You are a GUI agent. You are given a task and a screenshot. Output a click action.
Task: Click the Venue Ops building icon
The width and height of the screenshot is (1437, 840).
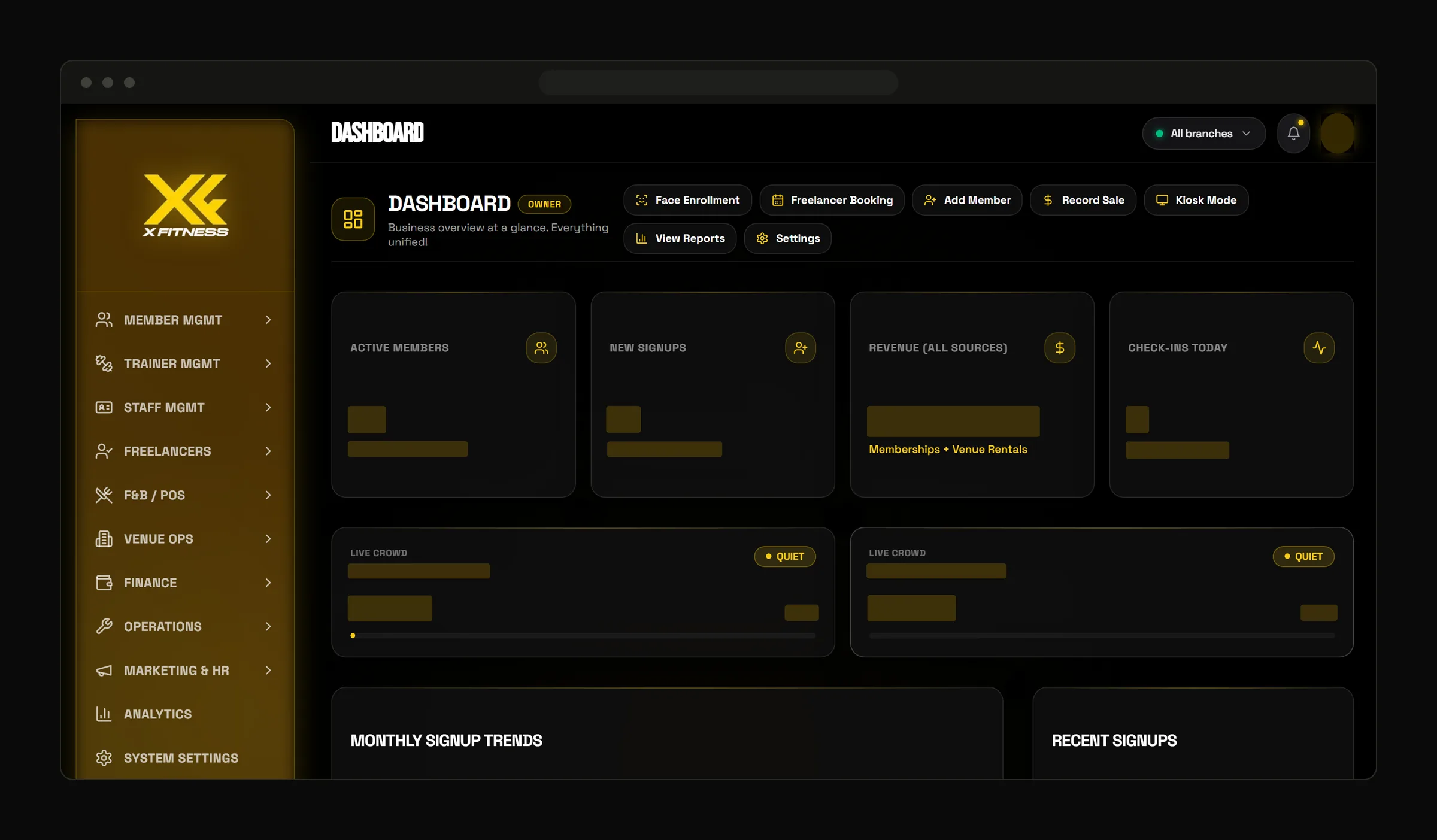point(104,539)
